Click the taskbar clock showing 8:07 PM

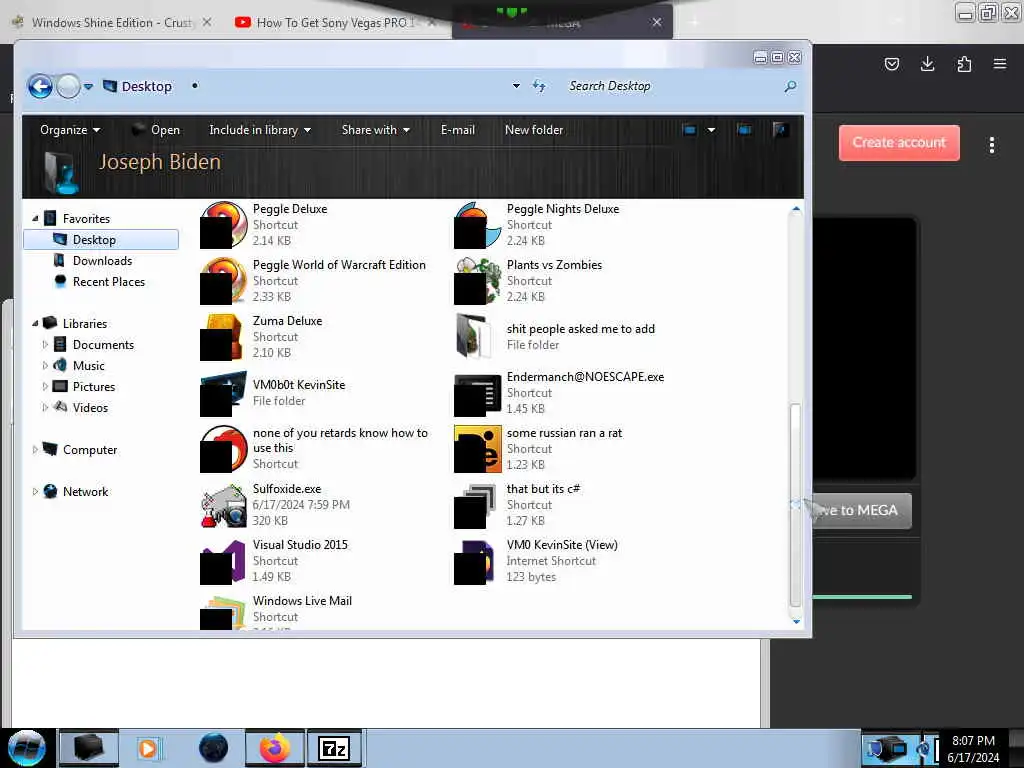click(973, 748)
